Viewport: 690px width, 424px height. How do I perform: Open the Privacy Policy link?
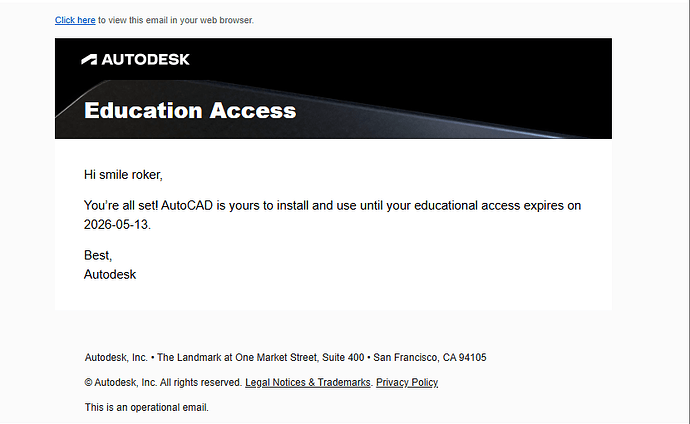pos(407,383)
